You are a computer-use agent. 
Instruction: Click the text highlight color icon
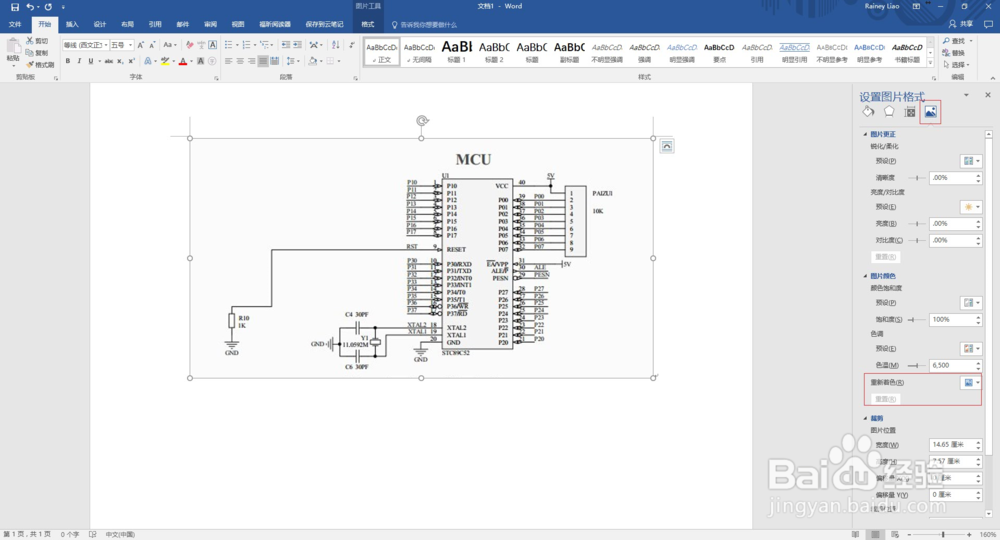(x=165, y=61)
